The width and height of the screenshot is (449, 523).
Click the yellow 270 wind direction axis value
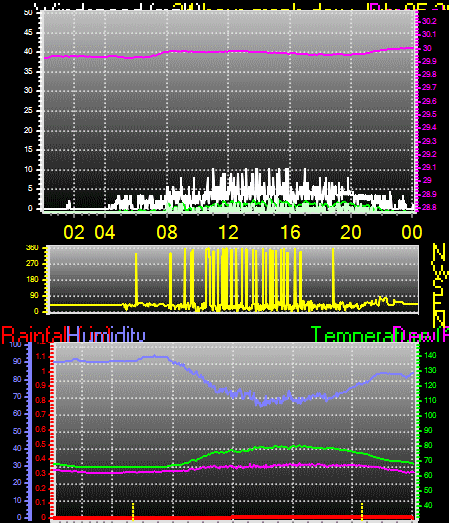click(32, 264)
